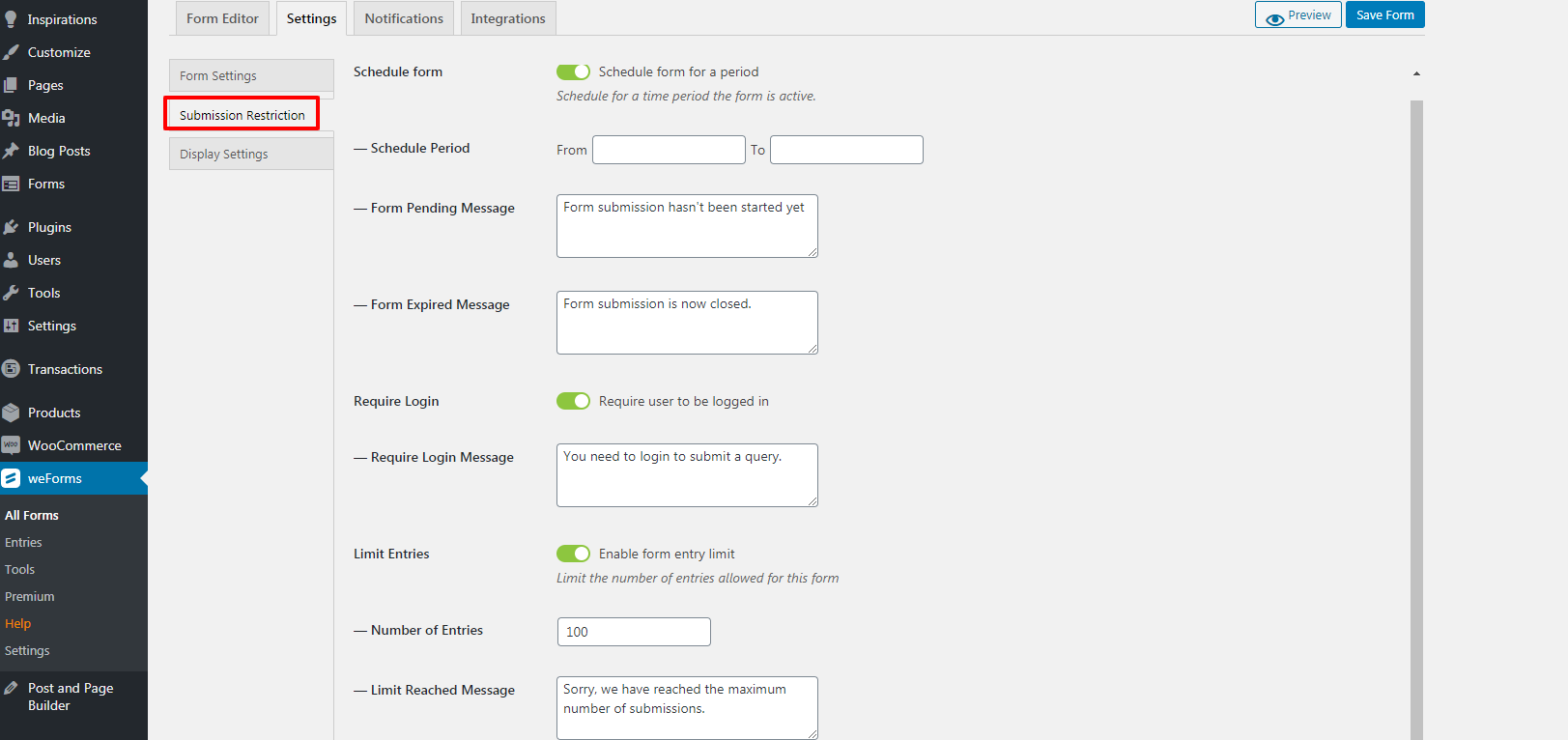Screen dimensions: 1568x740
Task: Open the Display Settings section
Action: 251,154
